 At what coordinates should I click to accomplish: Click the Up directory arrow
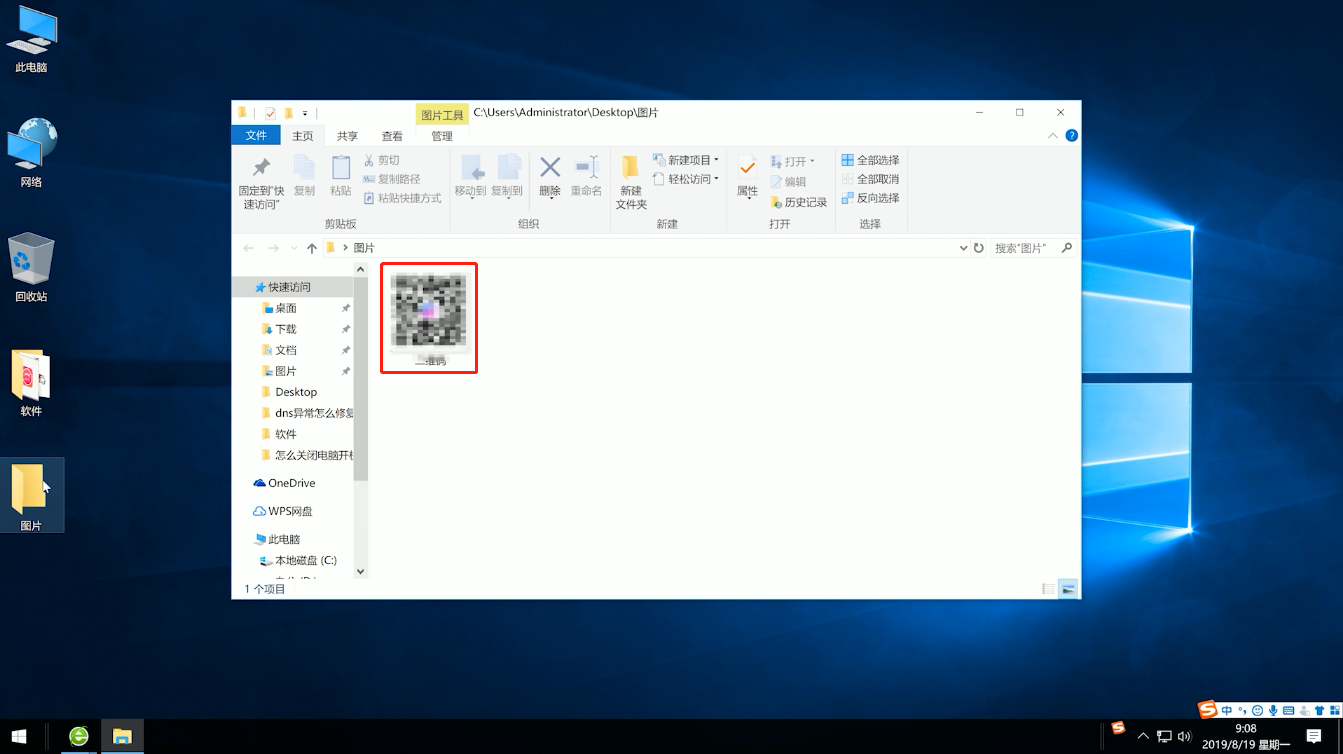click(x=312, y=248)
